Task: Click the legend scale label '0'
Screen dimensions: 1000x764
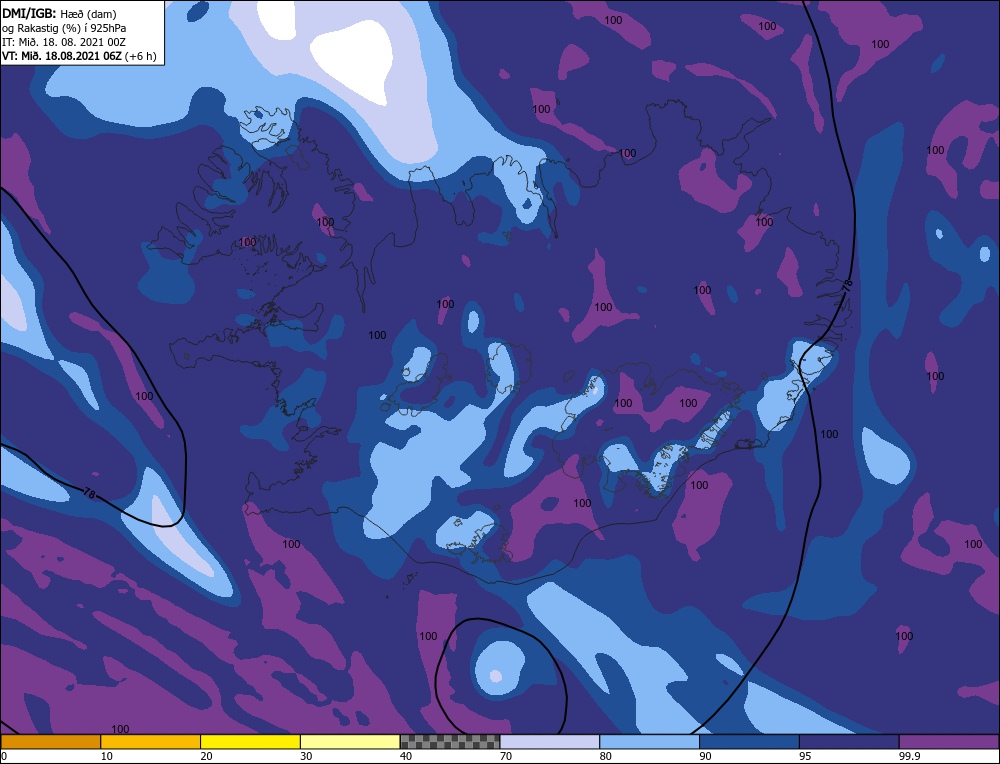Action: pyautogui.click(x=4, y=756)
